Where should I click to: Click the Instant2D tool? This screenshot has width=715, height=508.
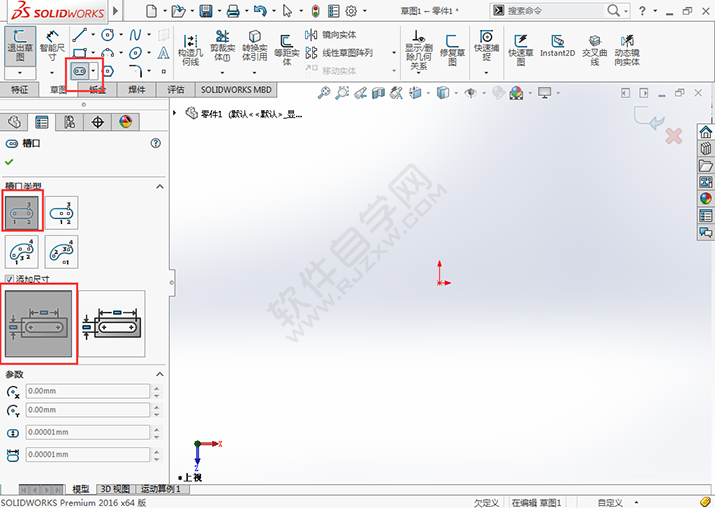click(557, 47)
